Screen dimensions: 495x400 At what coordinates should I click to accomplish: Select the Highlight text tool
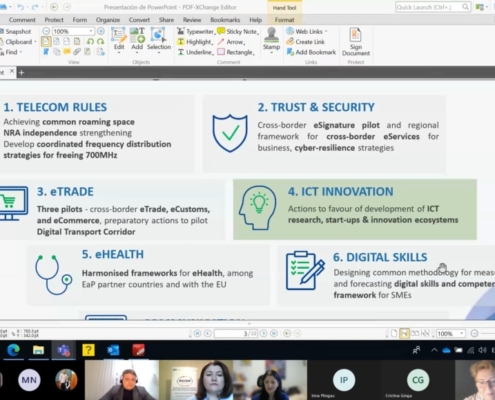[x=195, y=42]
